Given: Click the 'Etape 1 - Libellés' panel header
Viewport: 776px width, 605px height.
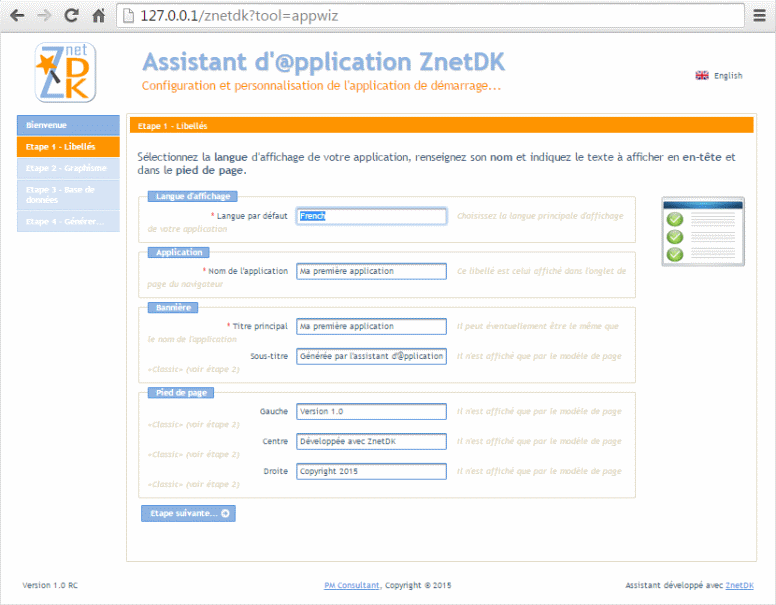Looking at the screenshot, I should coord(441,126).
